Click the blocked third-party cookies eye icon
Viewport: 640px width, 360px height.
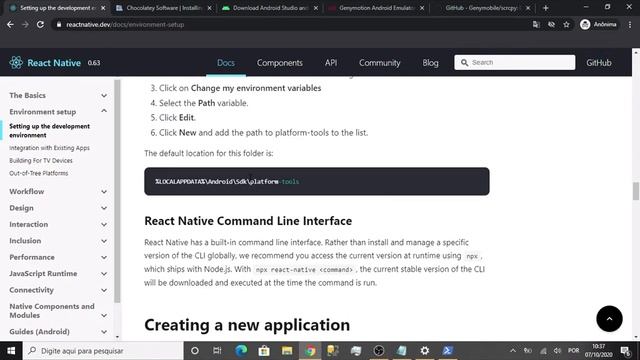551,24
